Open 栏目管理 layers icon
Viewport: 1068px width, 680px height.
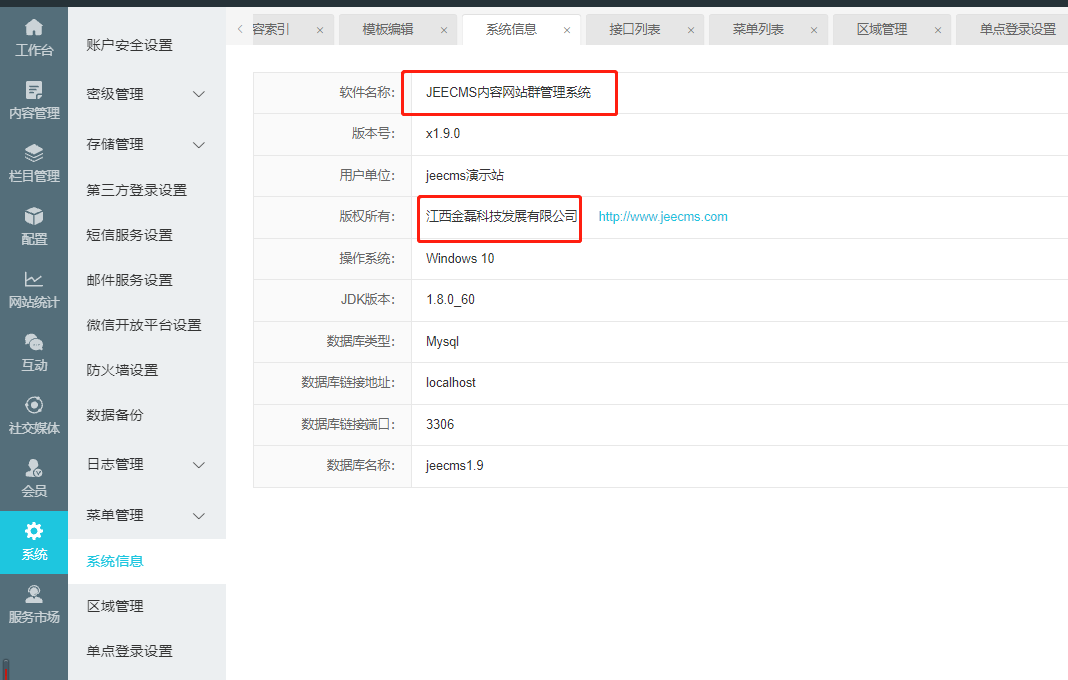point(33,153)
